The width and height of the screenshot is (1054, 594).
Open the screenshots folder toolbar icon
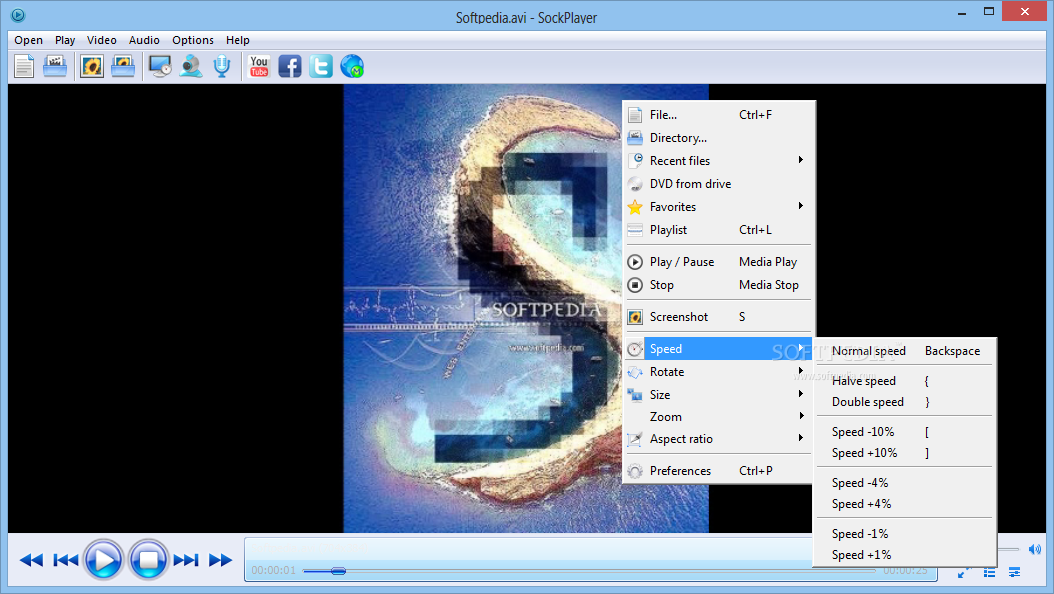(123, 67)
